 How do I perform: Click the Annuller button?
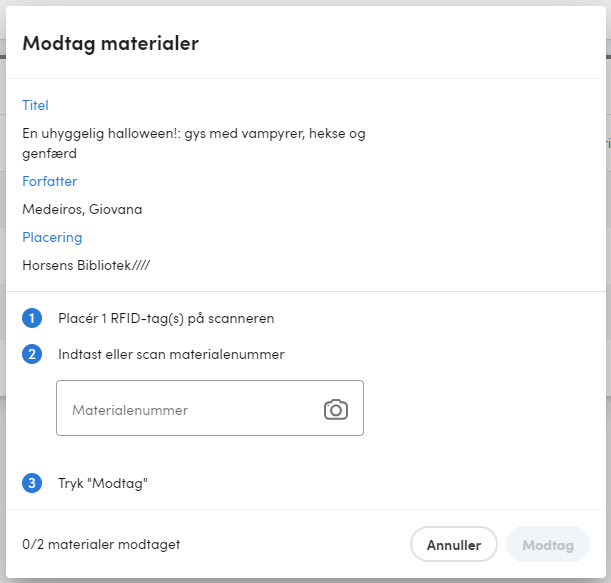tap(454, 544)
